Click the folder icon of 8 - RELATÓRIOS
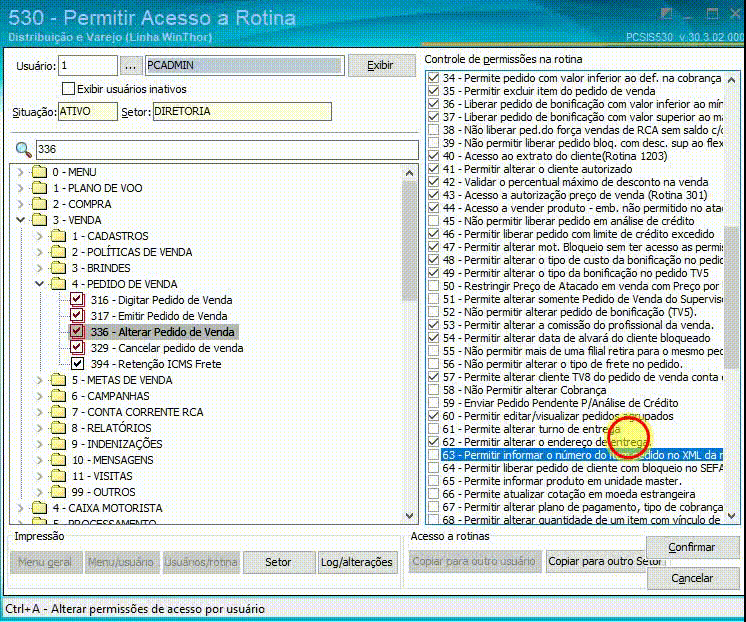Viewport: 746px width, 622px height. 58,428
